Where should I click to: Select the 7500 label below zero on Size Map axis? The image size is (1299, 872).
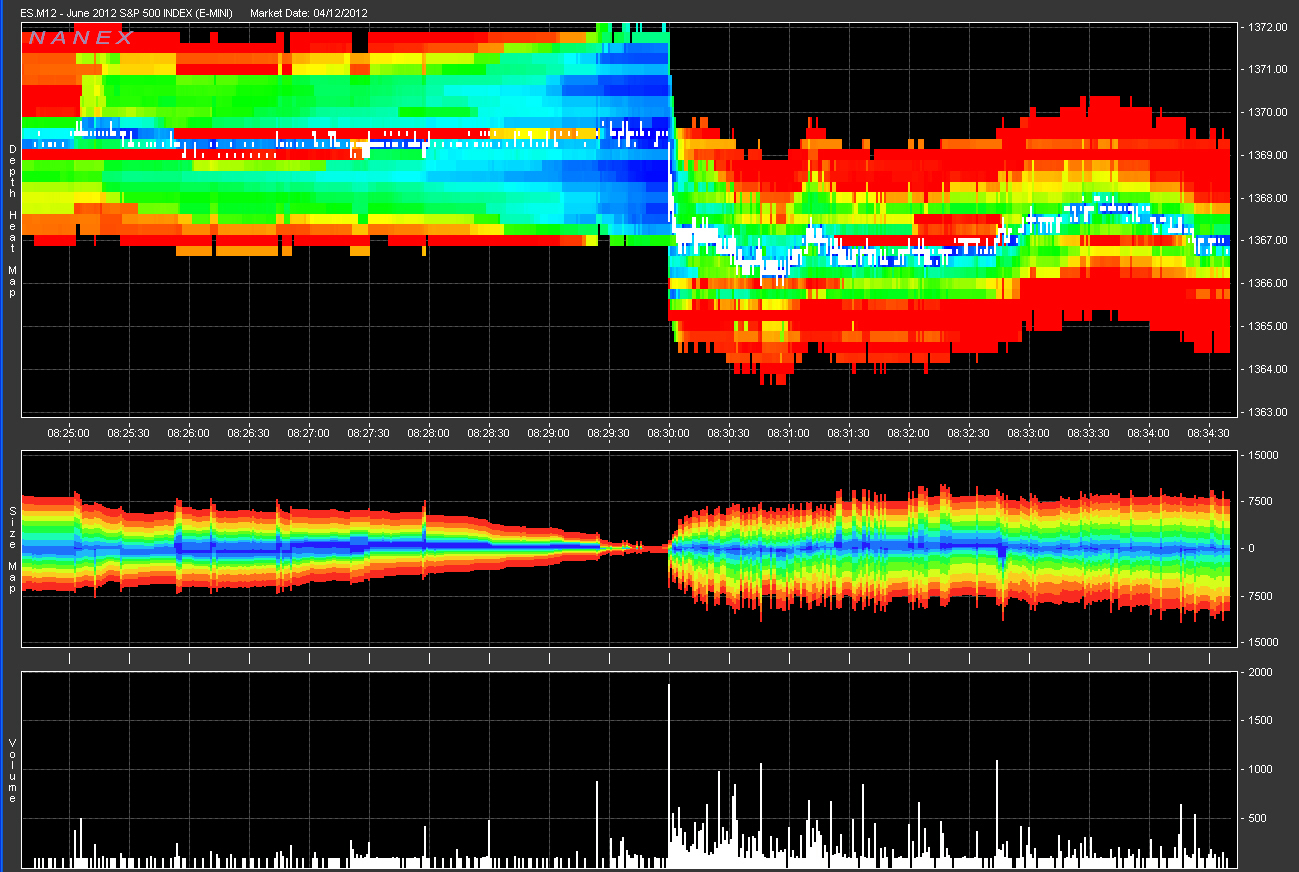(1258, 596)
